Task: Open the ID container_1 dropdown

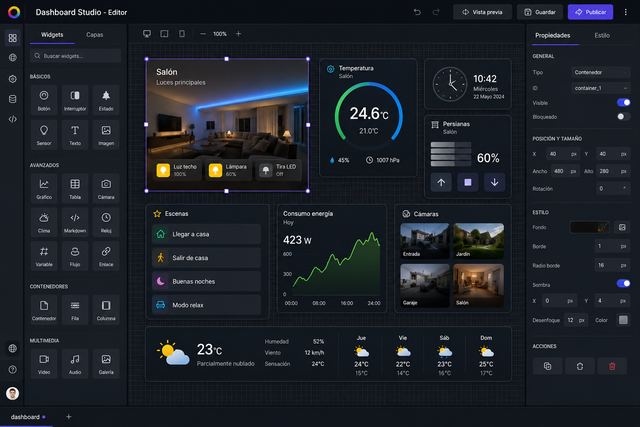Action: pos(600,88)
